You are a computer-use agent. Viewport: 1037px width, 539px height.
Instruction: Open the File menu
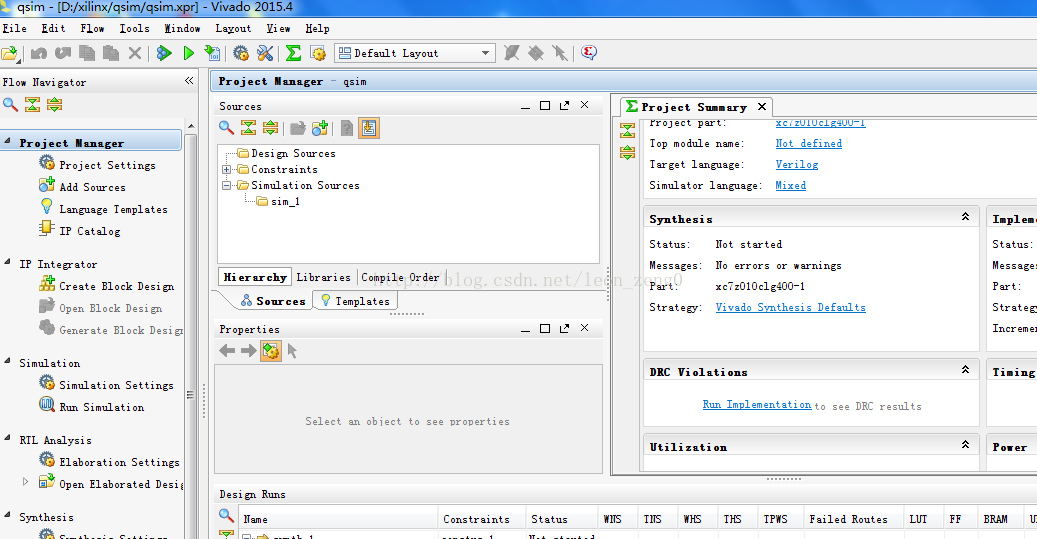coord(15,28)
